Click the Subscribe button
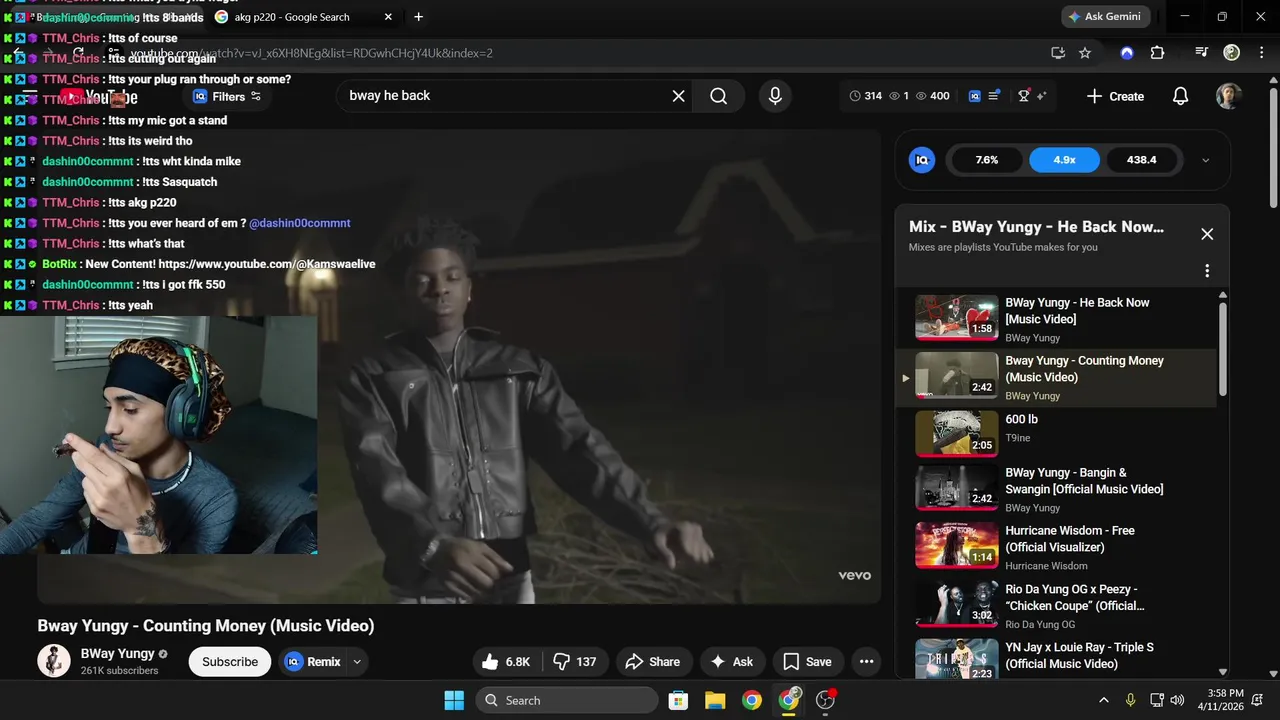Image resolution: width=1280 pixels, height=720 pixels. click(230, 662)
